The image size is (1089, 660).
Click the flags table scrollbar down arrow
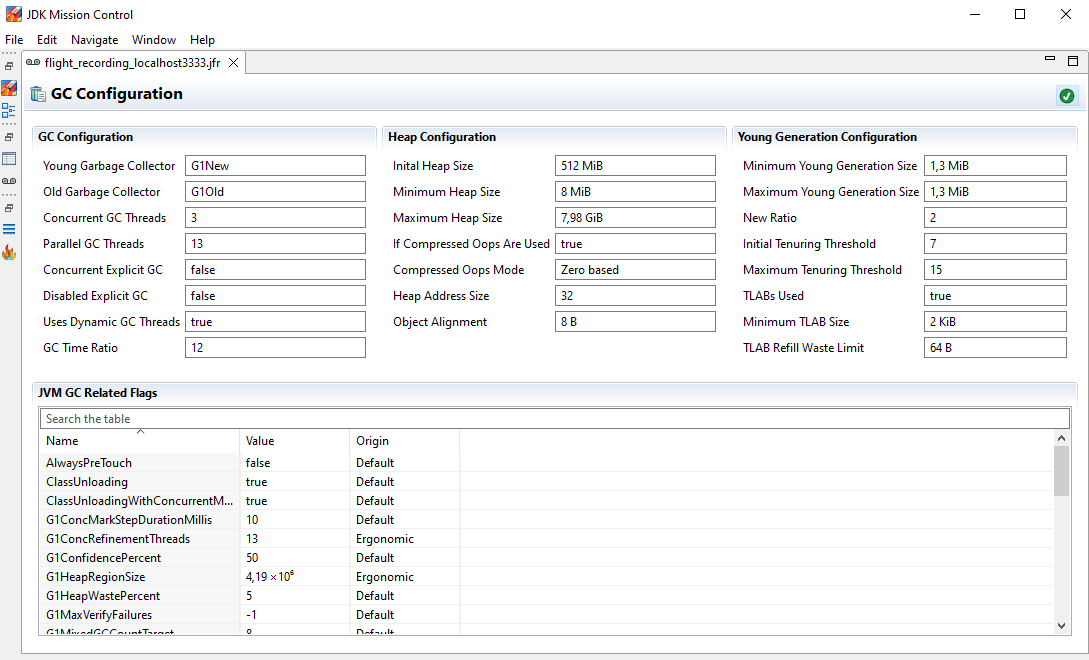(x=1061, y=626)
